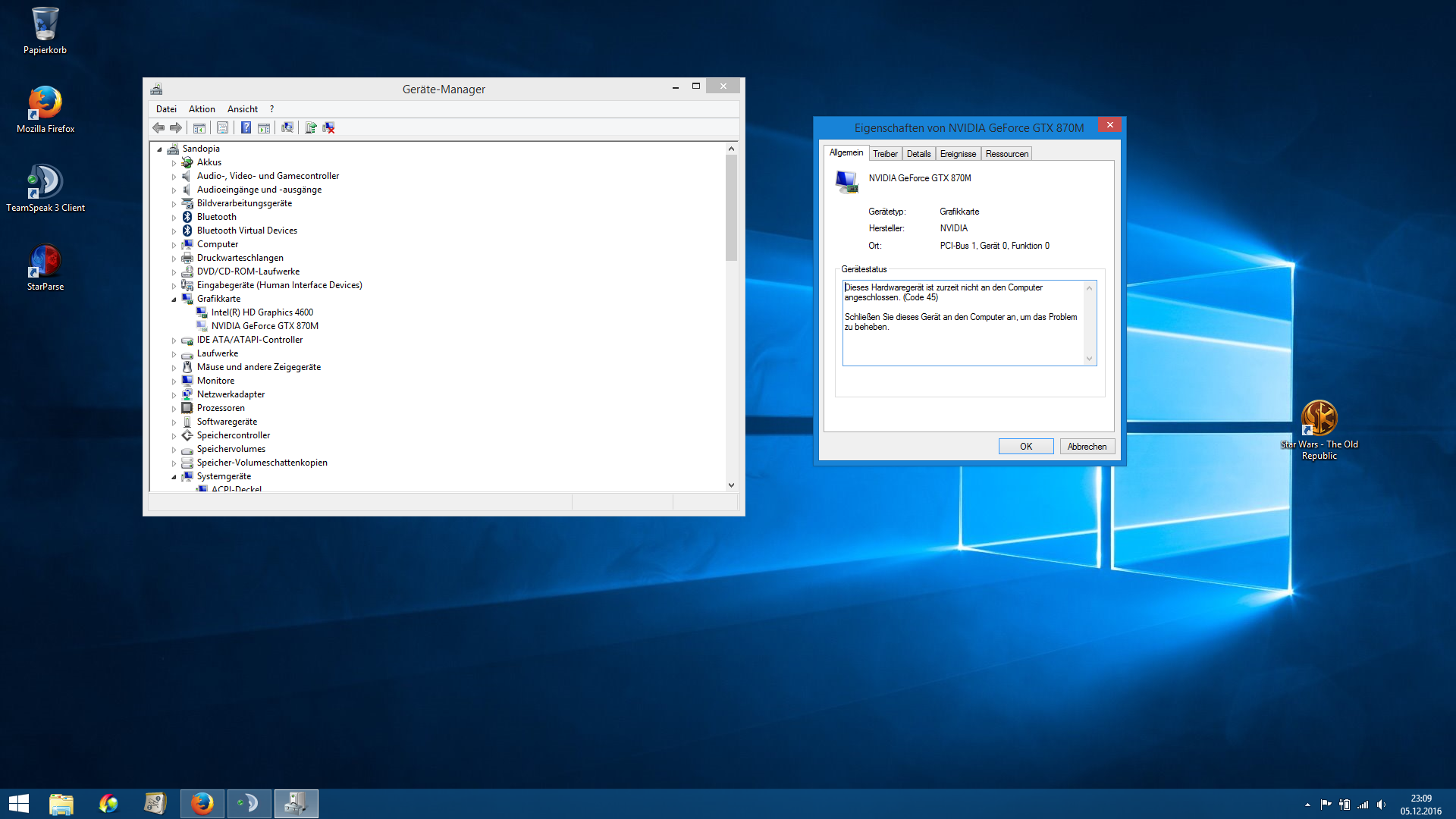Click device list scrollbar down arrow
The width and height of the screenshot is (1456, 819).
pos(731,485)
